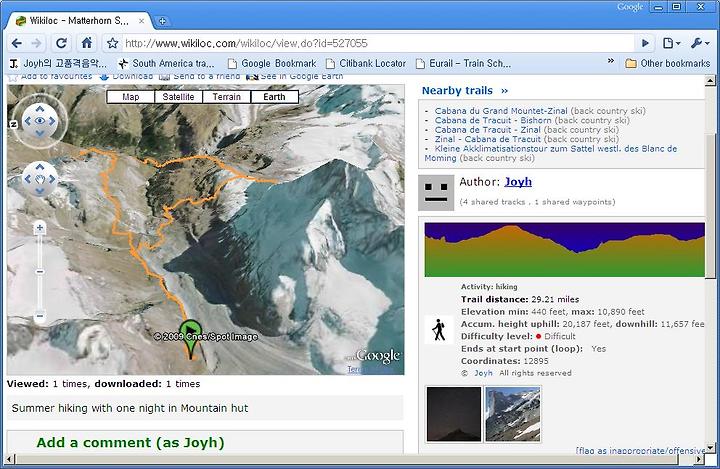Select the Wikiloc - Matterhorn browser tab
Viewport: 720px width, 469px height.
[x=79, y=21]
